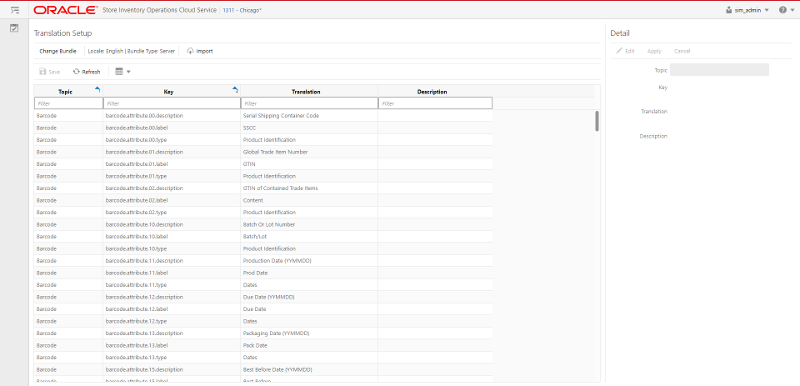800x386 pixels.
Task: Click the 'Global Trade Item Number' cell
Action: [x=309, y=152]
